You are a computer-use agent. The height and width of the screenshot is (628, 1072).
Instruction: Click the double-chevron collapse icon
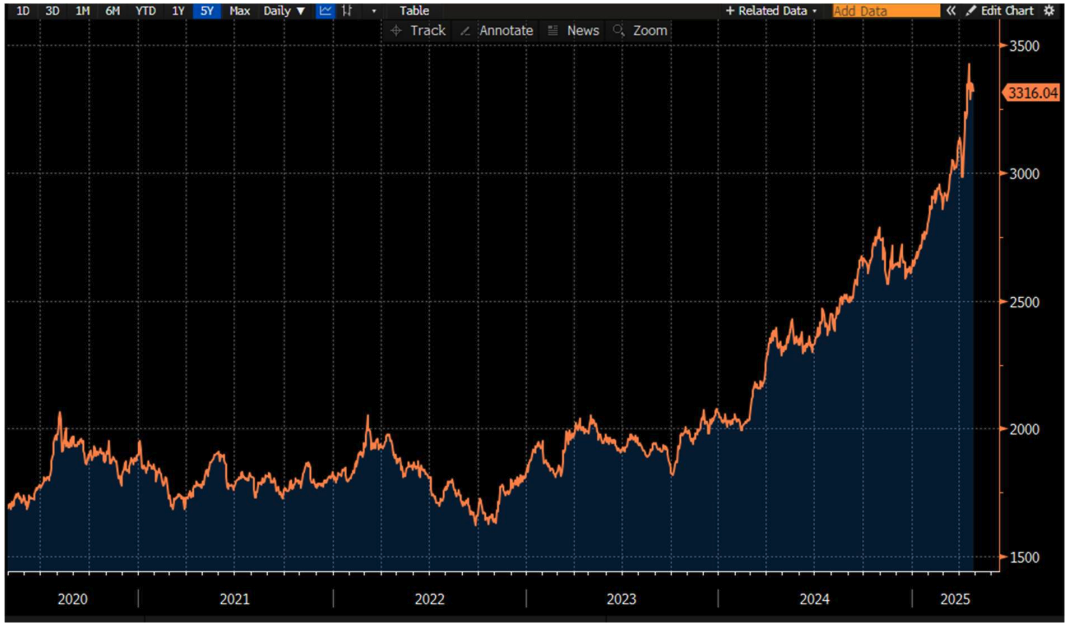click(x=952, y=11)
